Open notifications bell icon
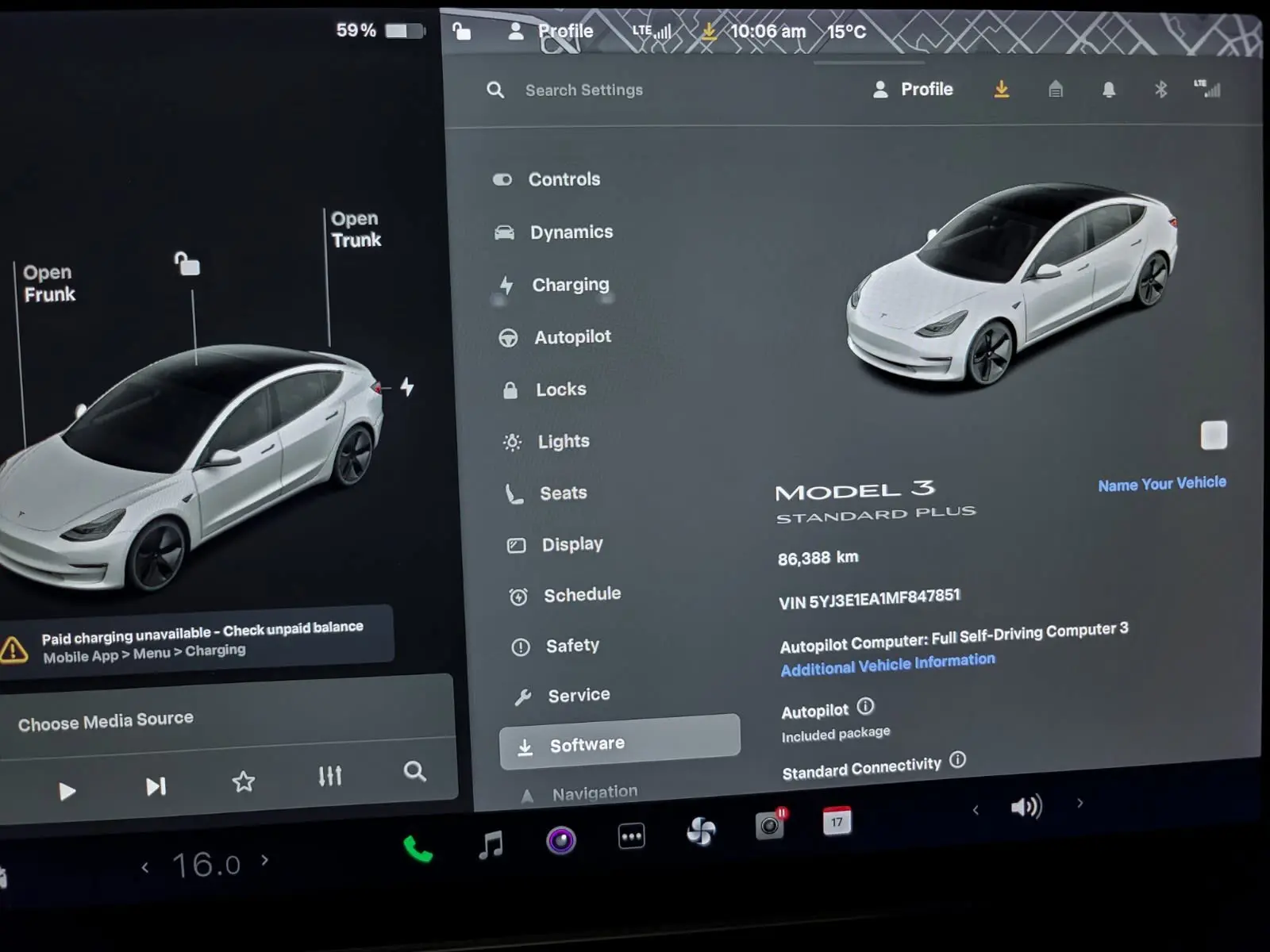 coord(1109,90)
